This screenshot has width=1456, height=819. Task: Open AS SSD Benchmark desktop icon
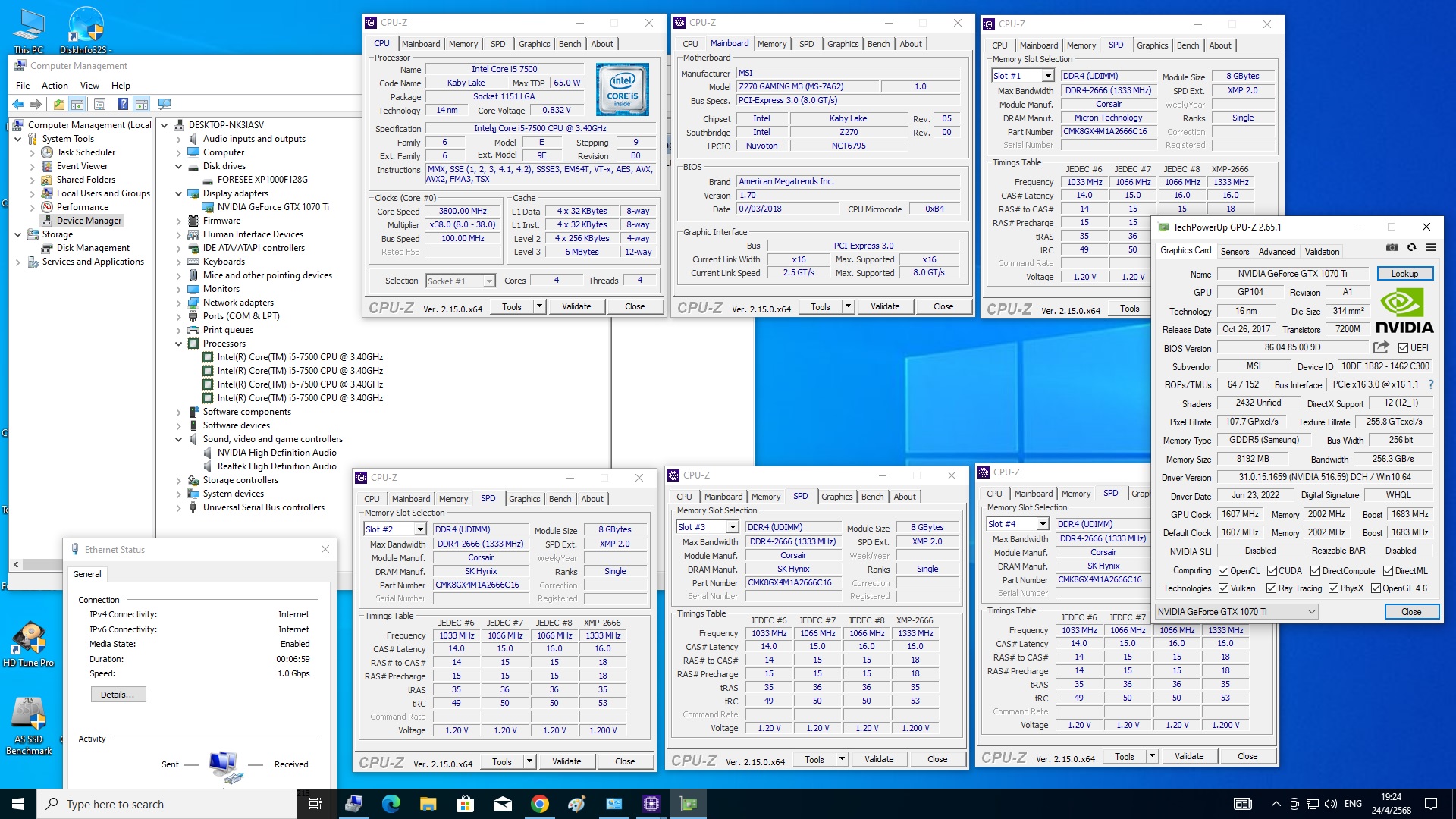point(29,726)
